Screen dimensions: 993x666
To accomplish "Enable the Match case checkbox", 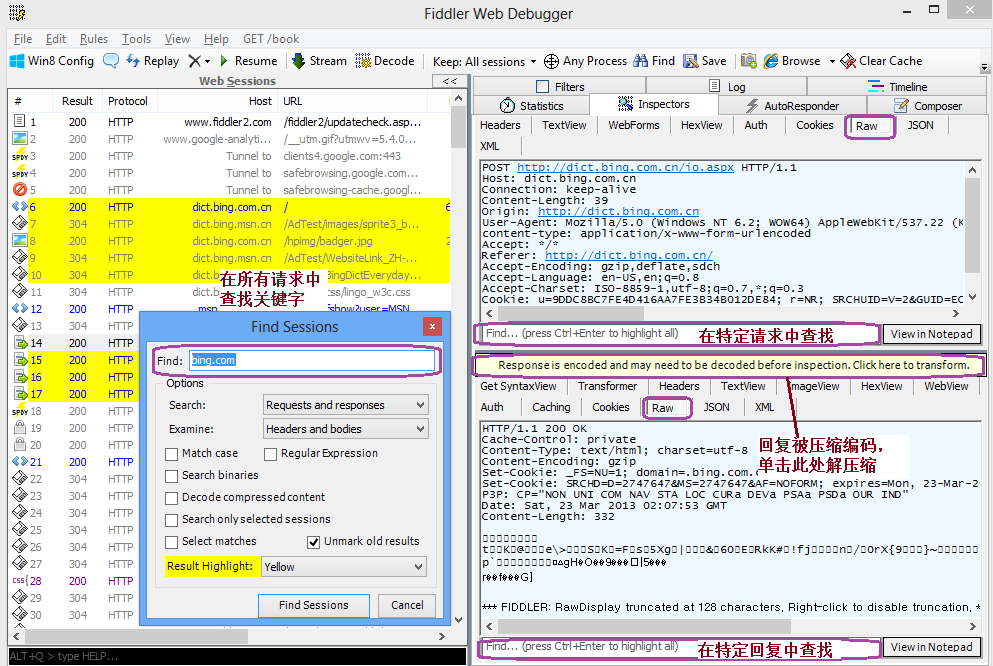I will tap(172, 454).
